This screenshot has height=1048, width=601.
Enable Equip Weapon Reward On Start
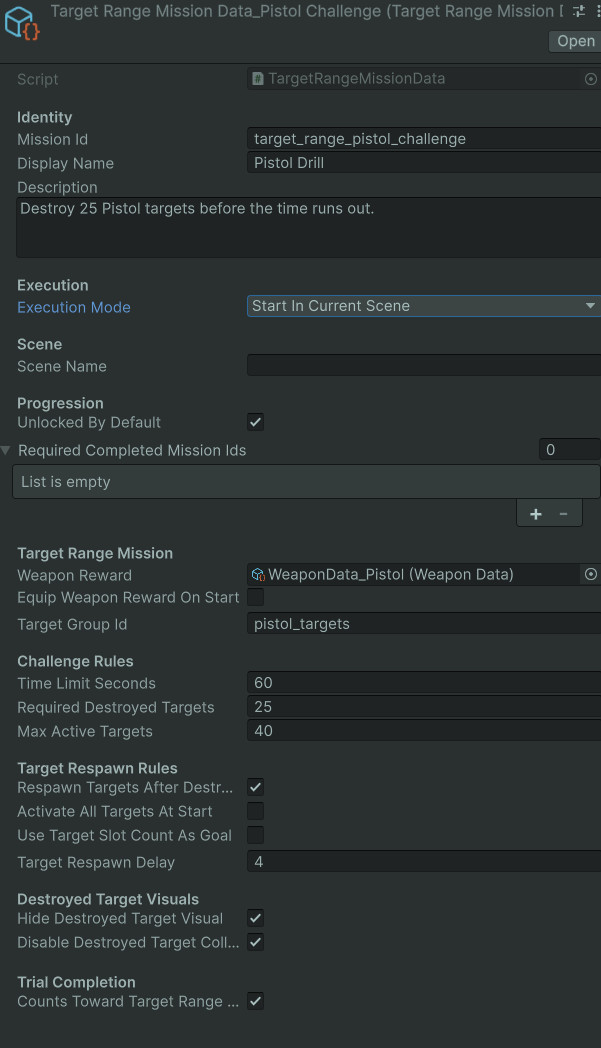[x=255, y=597]
